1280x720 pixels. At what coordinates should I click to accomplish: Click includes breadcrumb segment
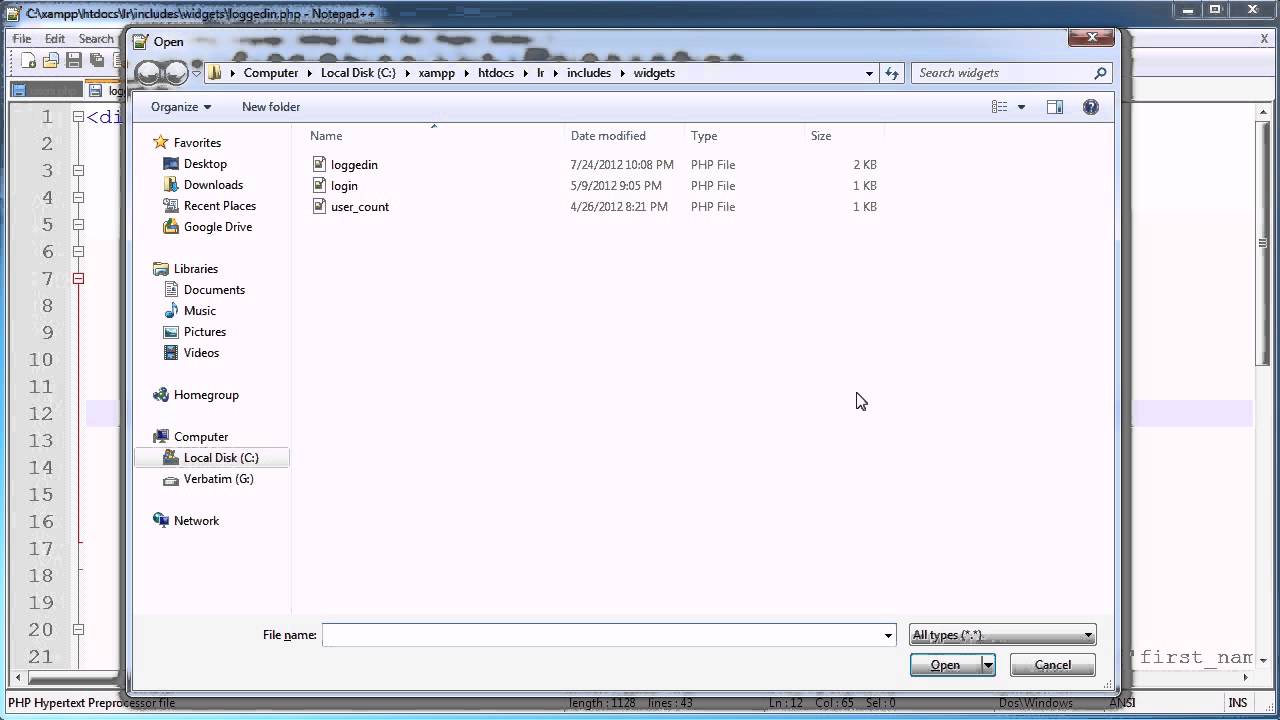(589, 73)
